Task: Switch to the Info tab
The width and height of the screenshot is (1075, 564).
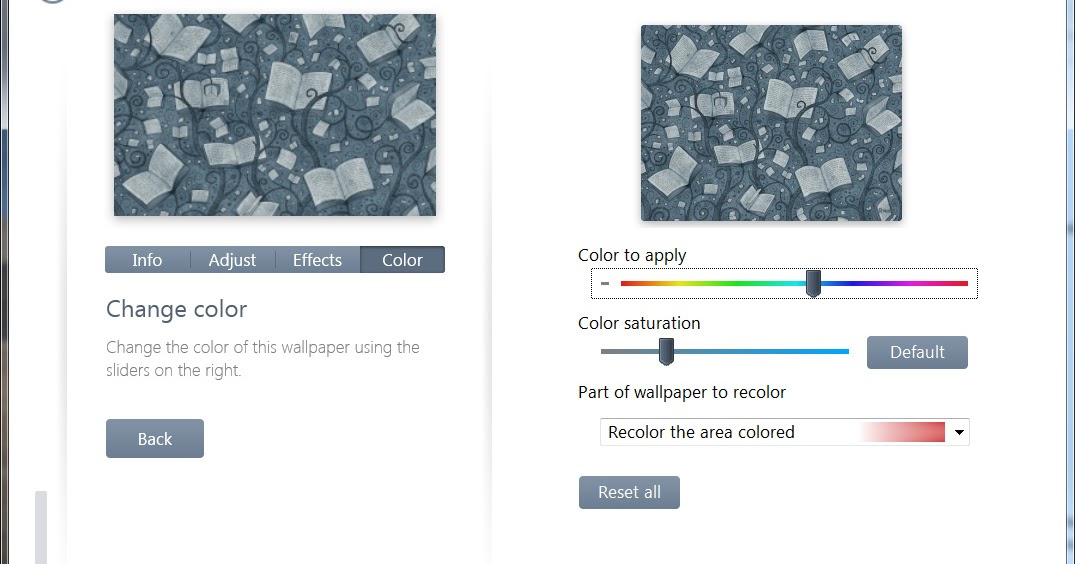Action: (x=147, y=260)
